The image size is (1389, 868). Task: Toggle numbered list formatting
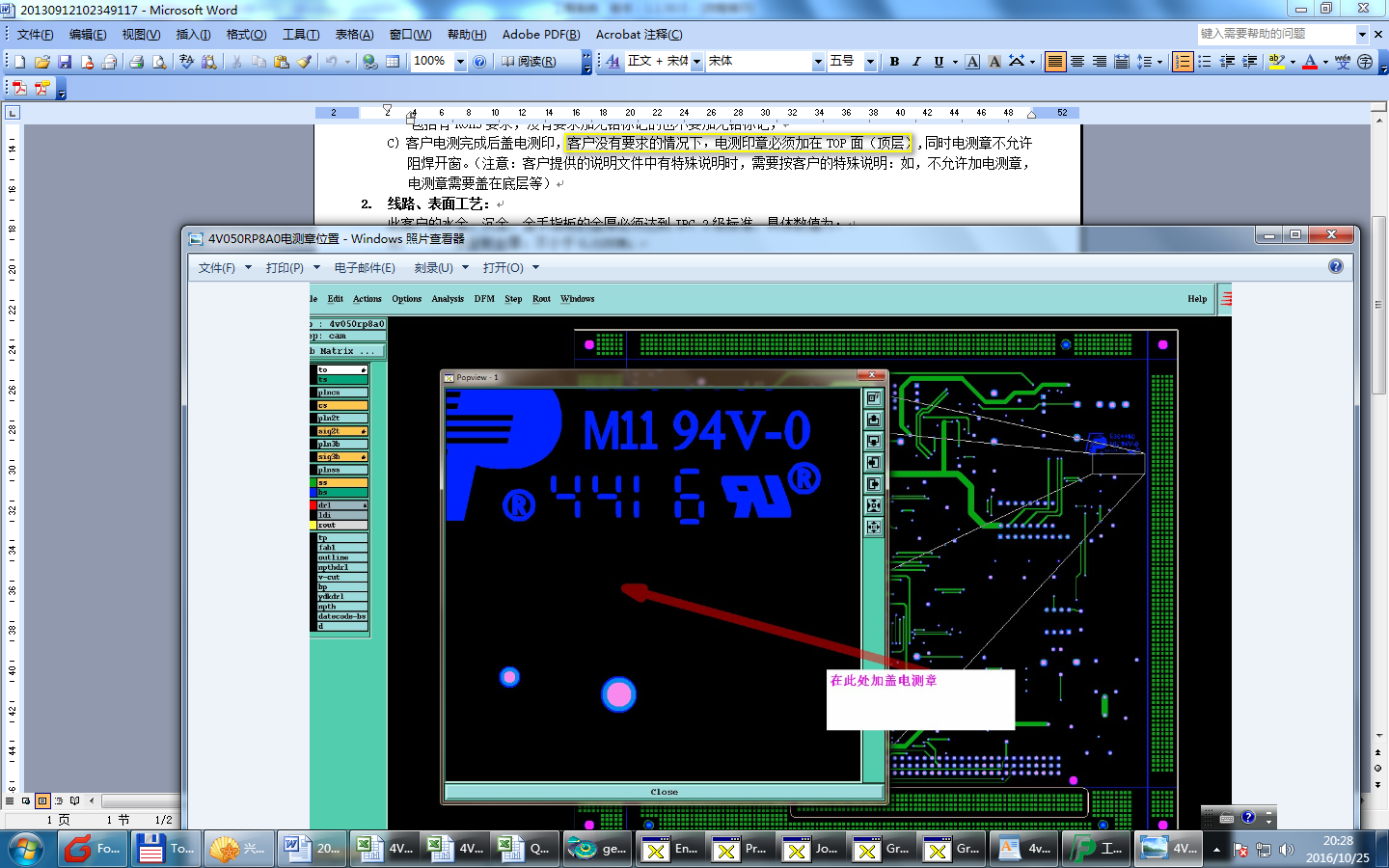[1183, 62]
